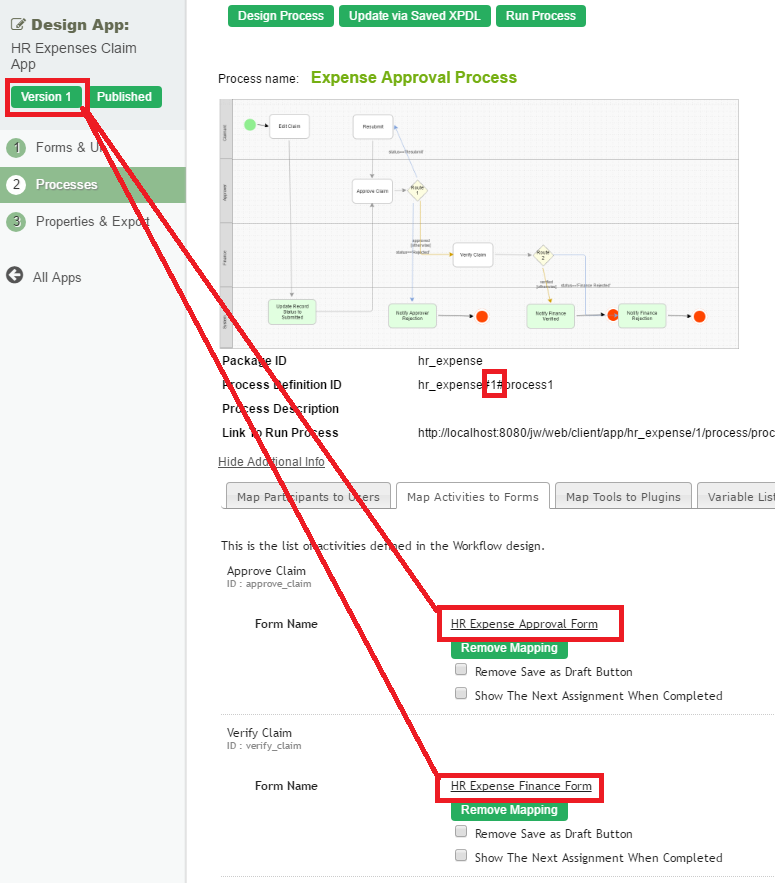This screenshot has height=883, width=775.
Task: Check Show Next Assignment for Verify Claim
Action: [461, 856]
